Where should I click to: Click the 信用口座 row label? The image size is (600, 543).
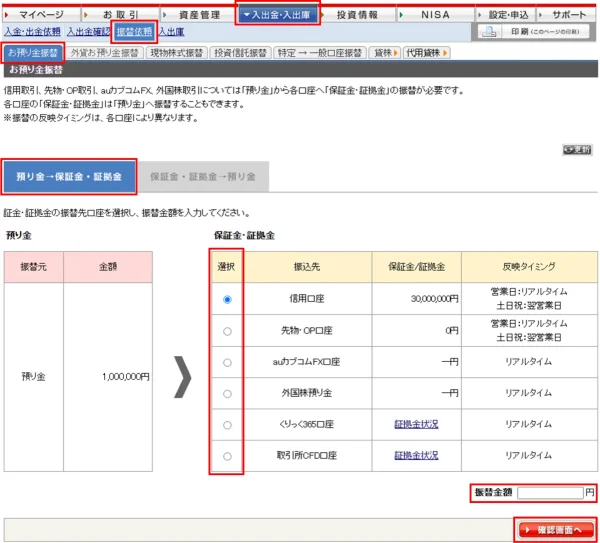click(x=307, y=299)
